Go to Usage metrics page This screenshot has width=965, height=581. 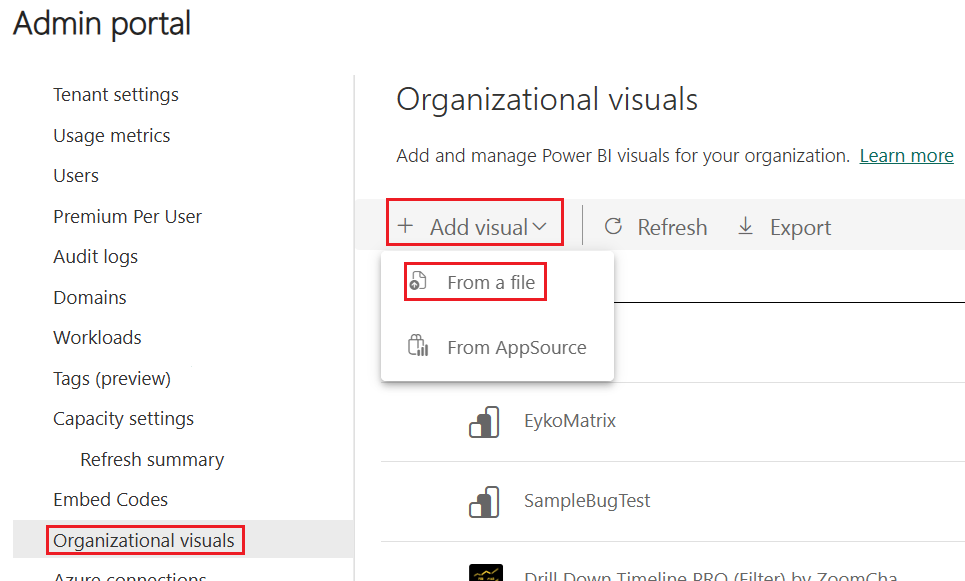point(112,136)
